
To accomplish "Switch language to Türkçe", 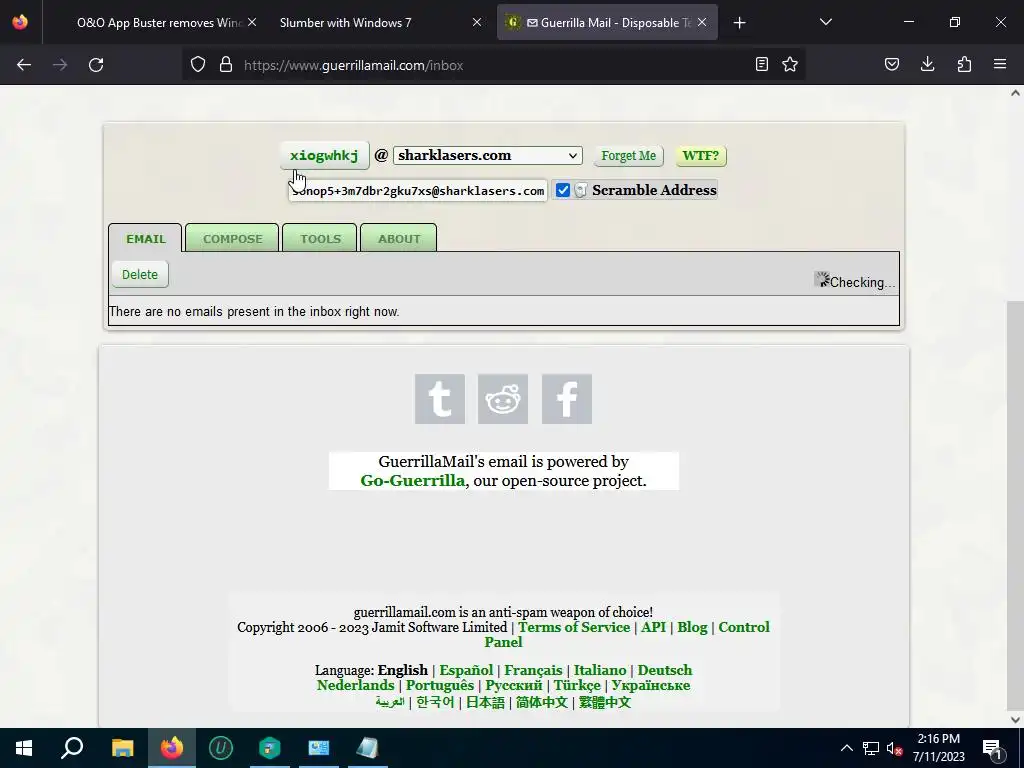I will pyautogui.click(x=577, y=685).
